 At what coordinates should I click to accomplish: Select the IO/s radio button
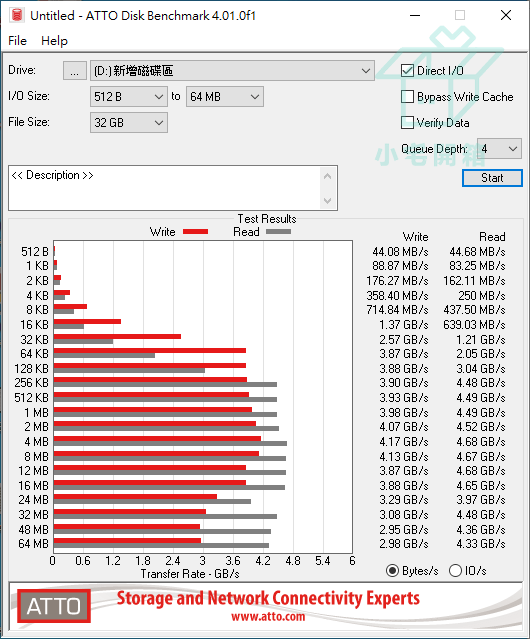click(455, 571)
